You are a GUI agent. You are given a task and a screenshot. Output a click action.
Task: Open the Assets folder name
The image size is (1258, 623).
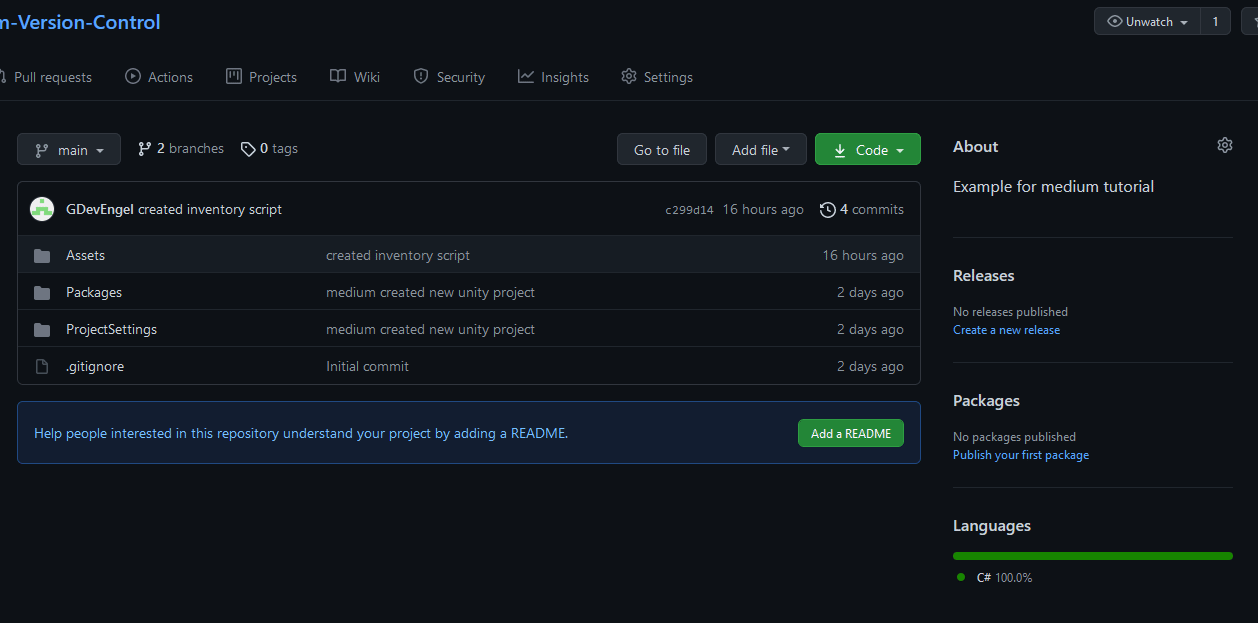[x=85, y=256]
